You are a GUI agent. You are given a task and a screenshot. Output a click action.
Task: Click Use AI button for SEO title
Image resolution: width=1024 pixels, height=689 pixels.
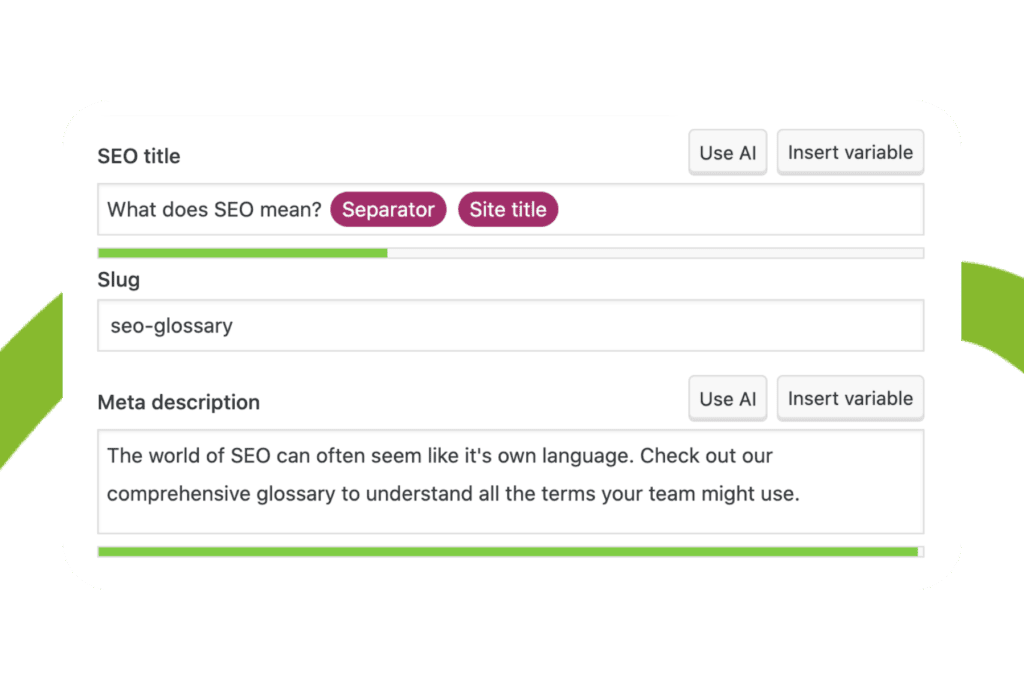pos(728,153)
